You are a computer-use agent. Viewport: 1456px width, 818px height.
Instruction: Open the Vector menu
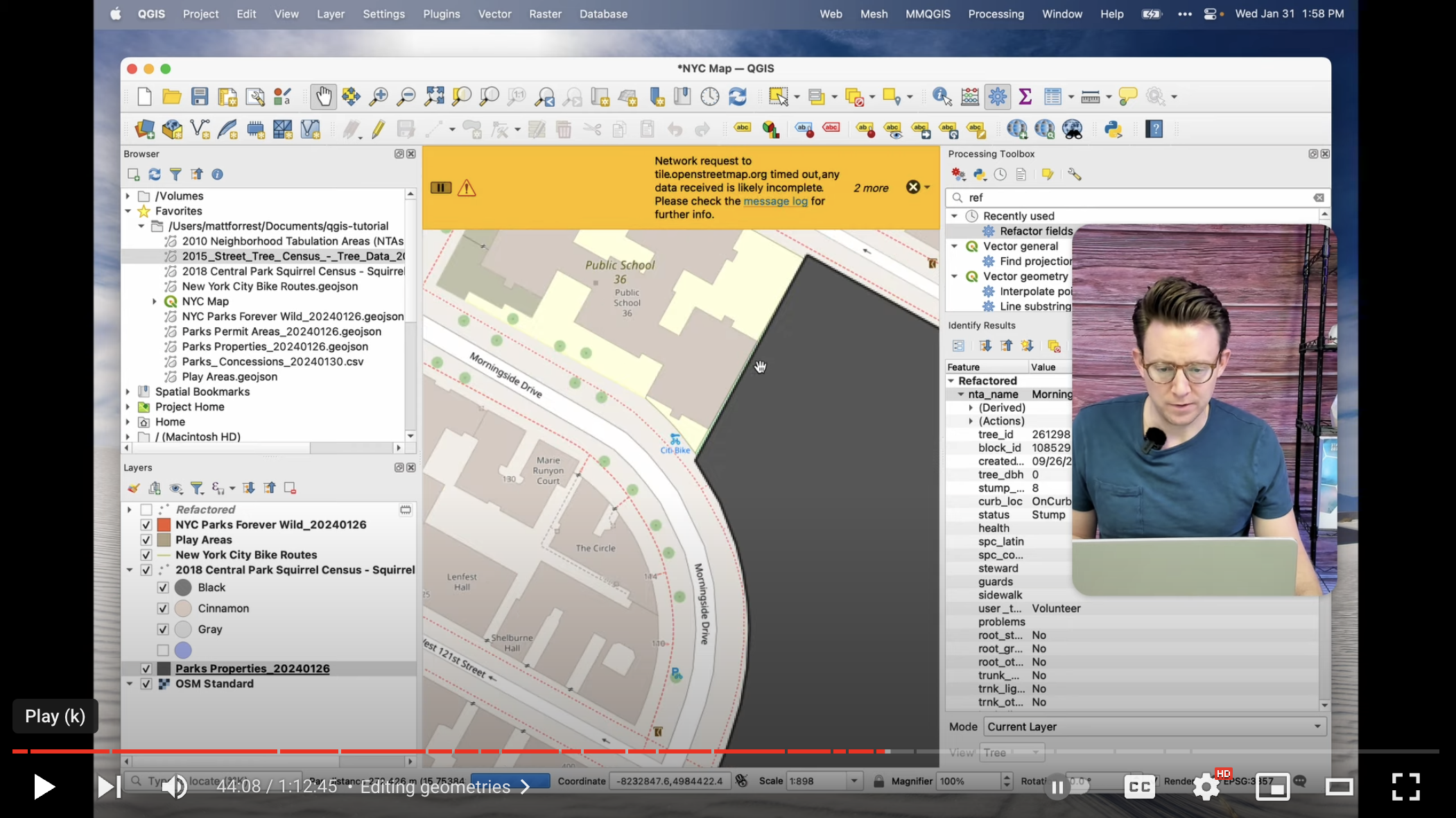point(494,14)
